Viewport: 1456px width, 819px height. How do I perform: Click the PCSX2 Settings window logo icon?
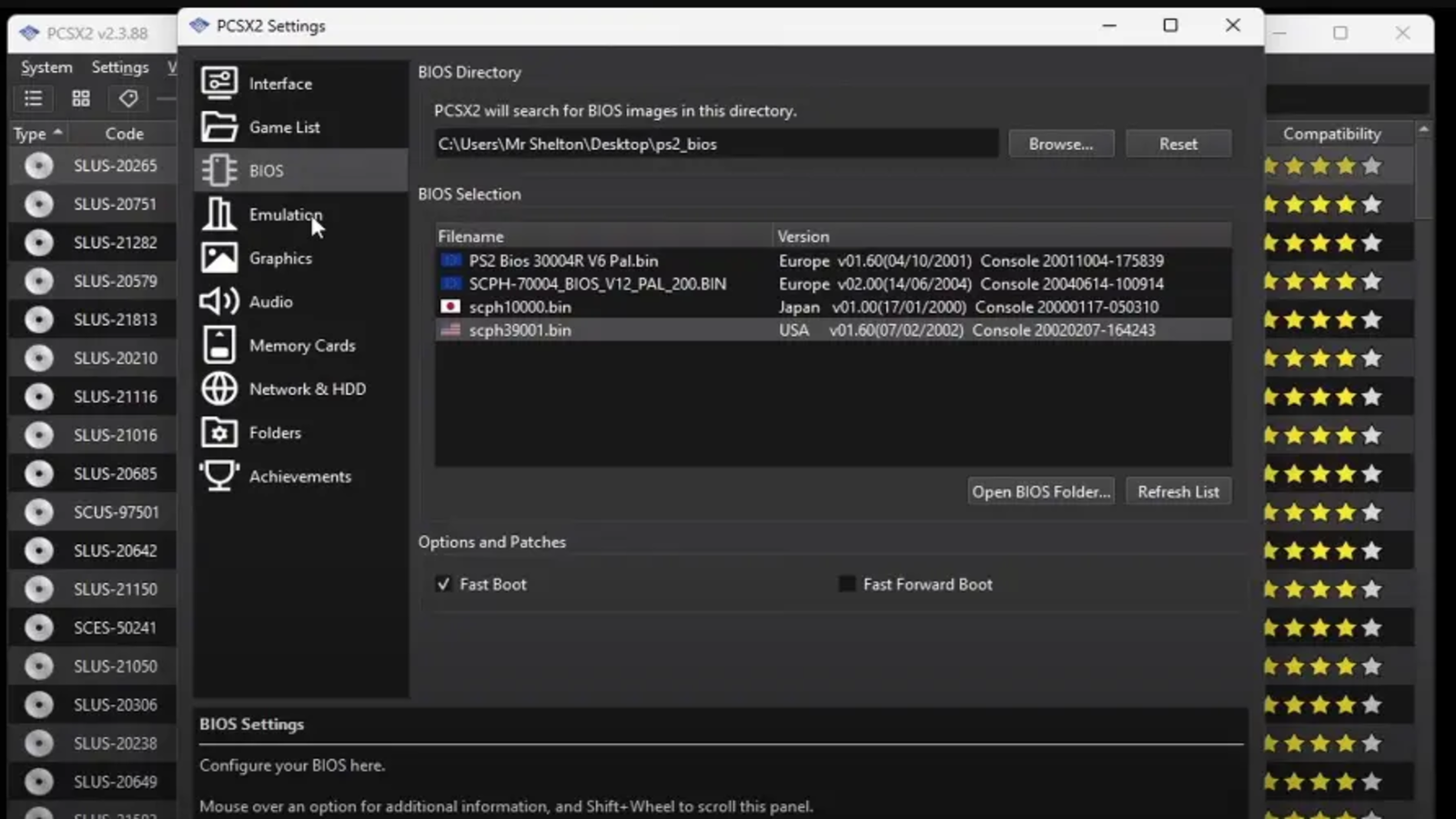click(x=199, y=25)
